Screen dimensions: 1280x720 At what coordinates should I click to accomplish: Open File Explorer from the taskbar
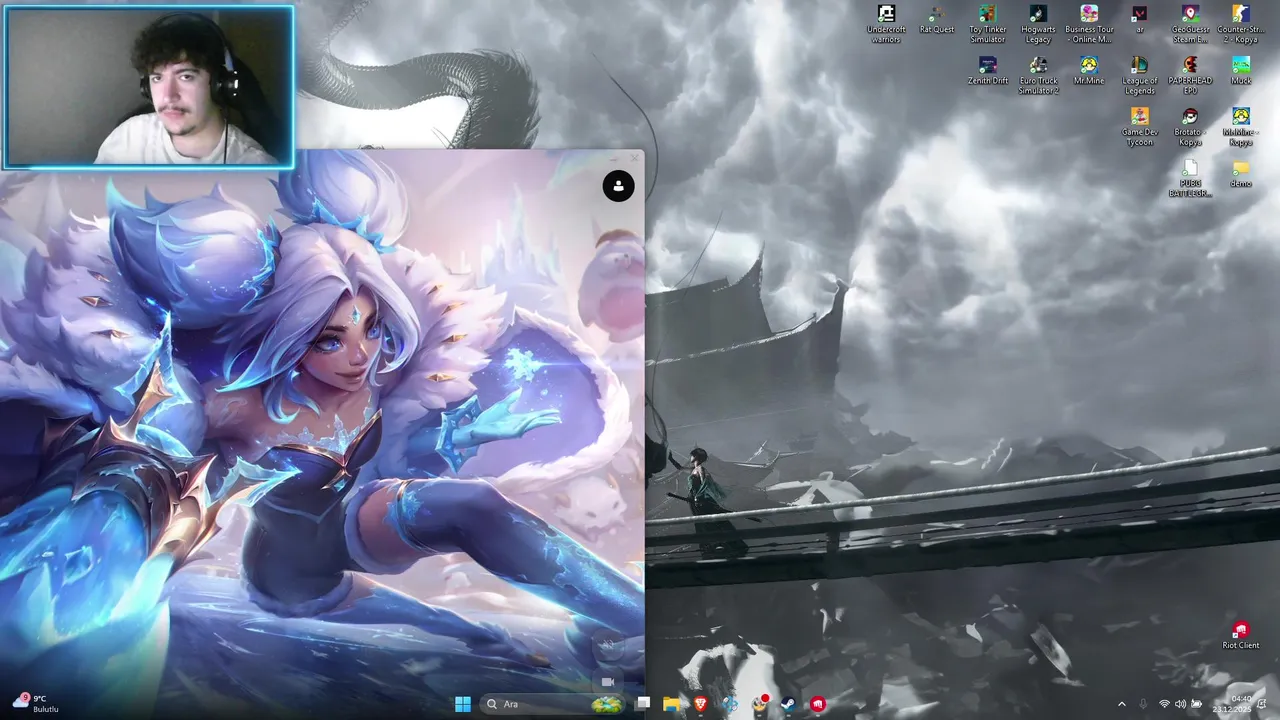click(x=672, y=704)
